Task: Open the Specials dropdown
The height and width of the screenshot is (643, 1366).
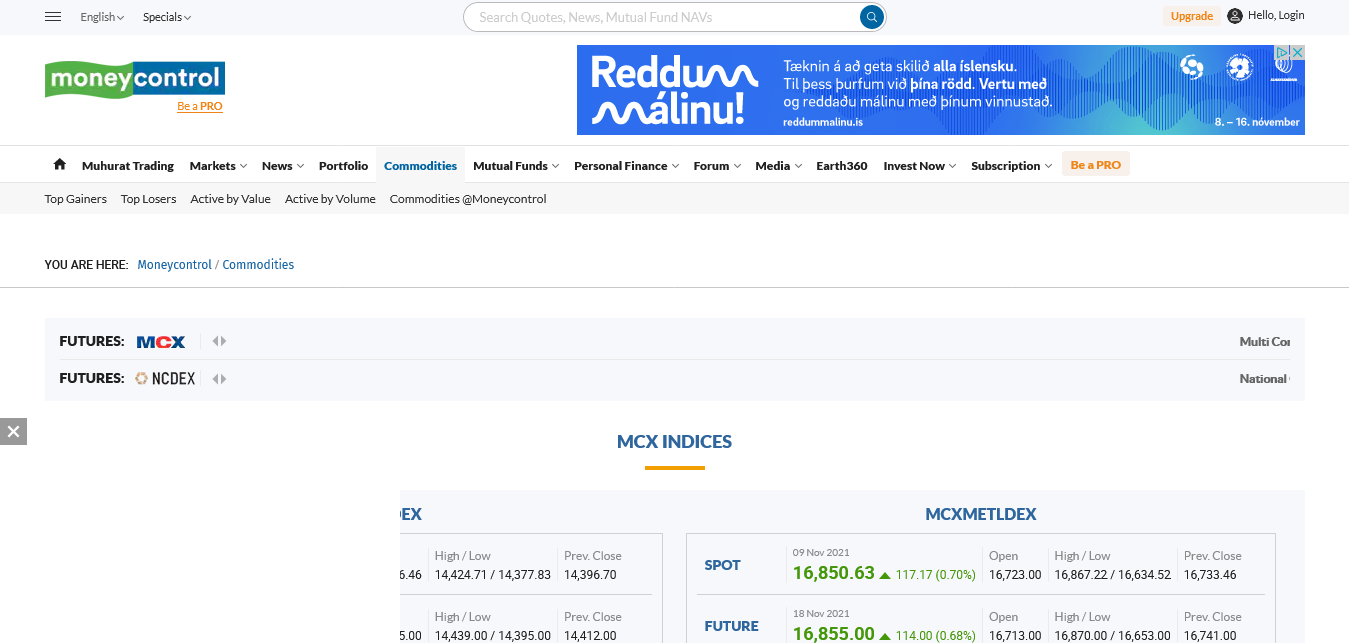Action: 166,17
